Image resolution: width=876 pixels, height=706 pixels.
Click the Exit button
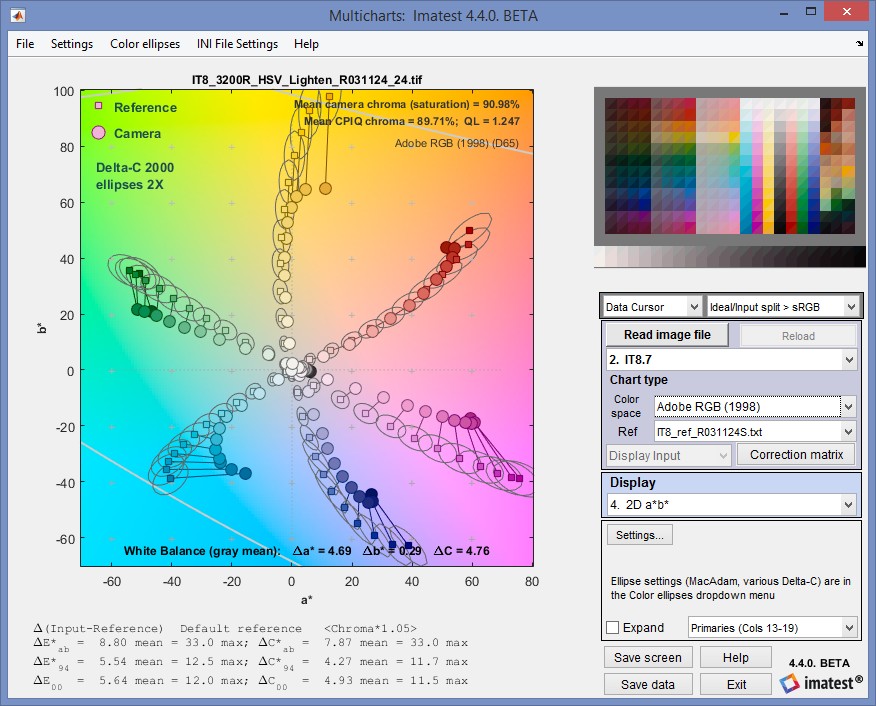click(735, 684)
